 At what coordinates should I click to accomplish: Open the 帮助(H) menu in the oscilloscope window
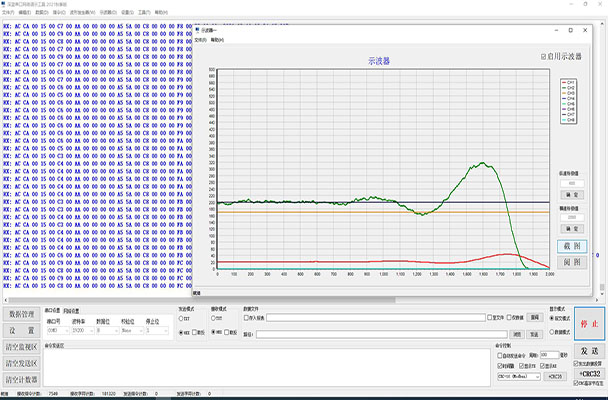point(217,41)
